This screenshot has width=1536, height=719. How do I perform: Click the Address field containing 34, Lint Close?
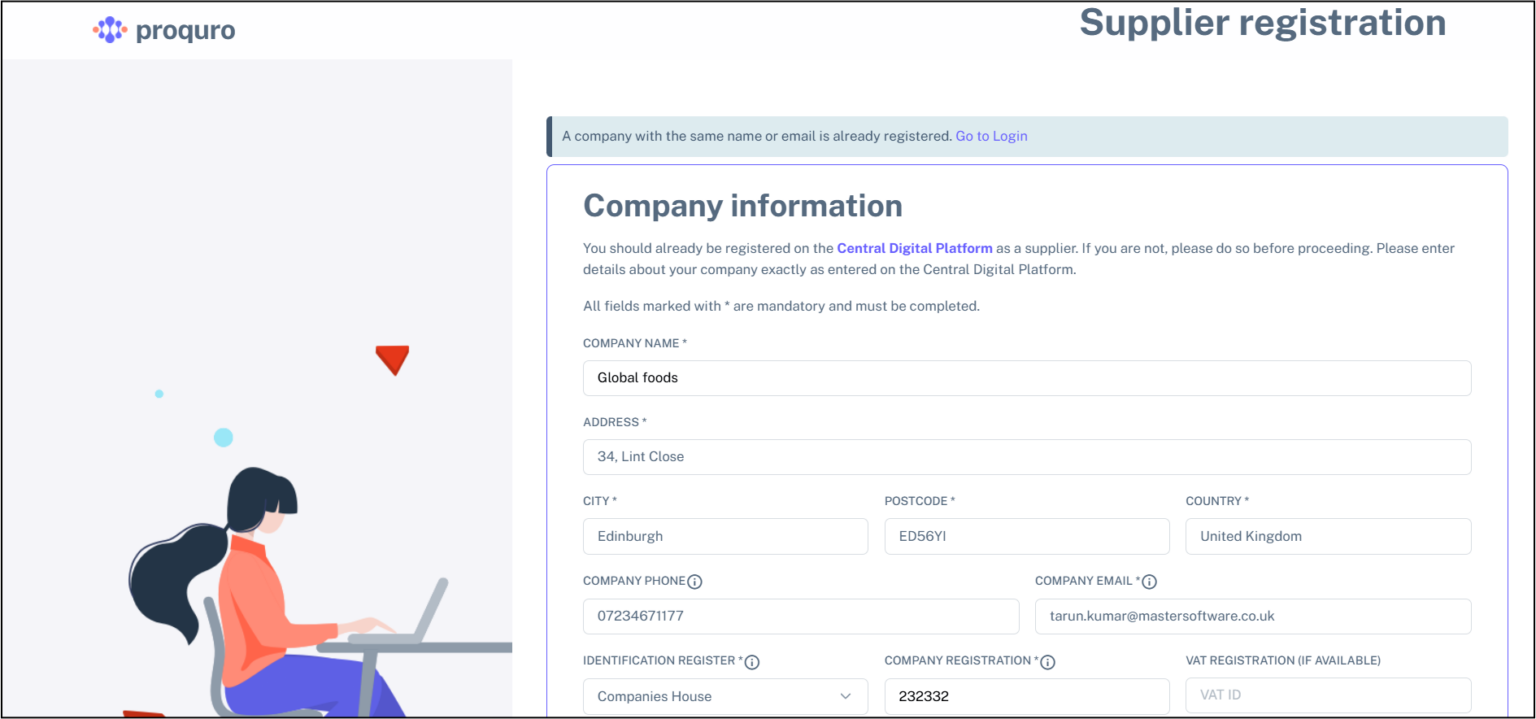point(1027,457)
